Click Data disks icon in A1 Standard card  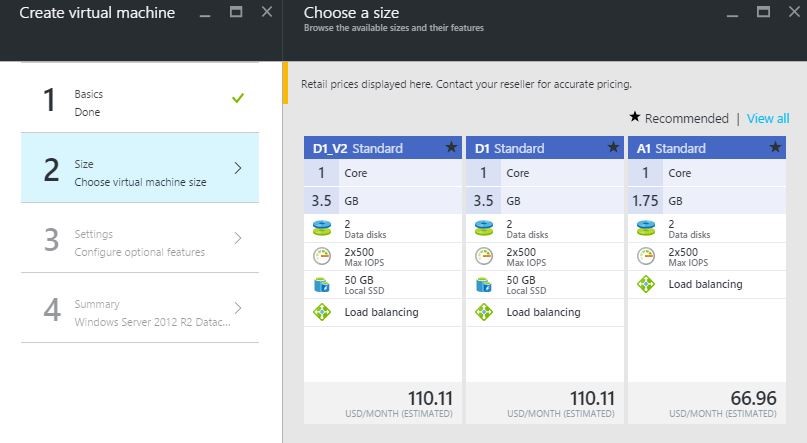(x=646, y=228)
